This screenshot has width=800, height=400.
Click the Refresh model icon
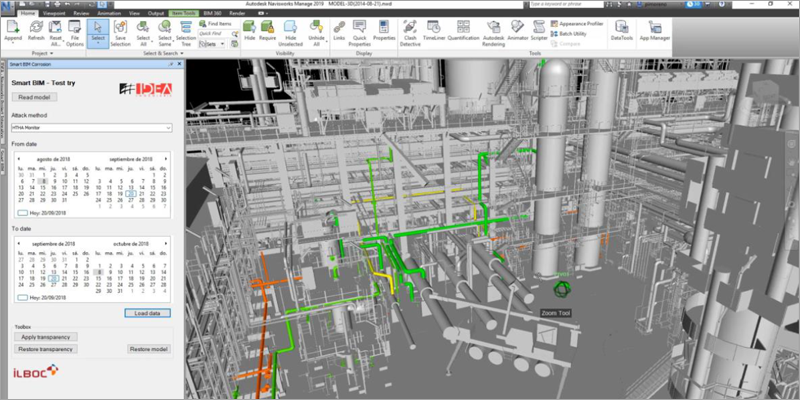coord(36,28)
